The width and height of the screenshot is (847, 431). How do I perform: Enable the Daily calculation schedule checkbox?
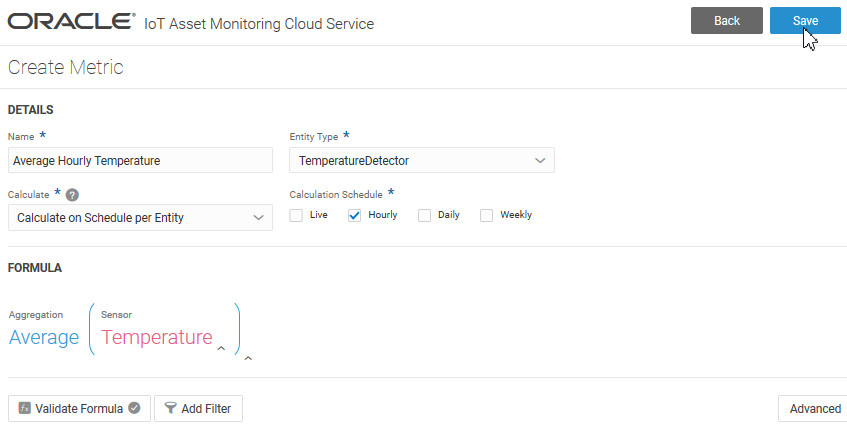425,216
